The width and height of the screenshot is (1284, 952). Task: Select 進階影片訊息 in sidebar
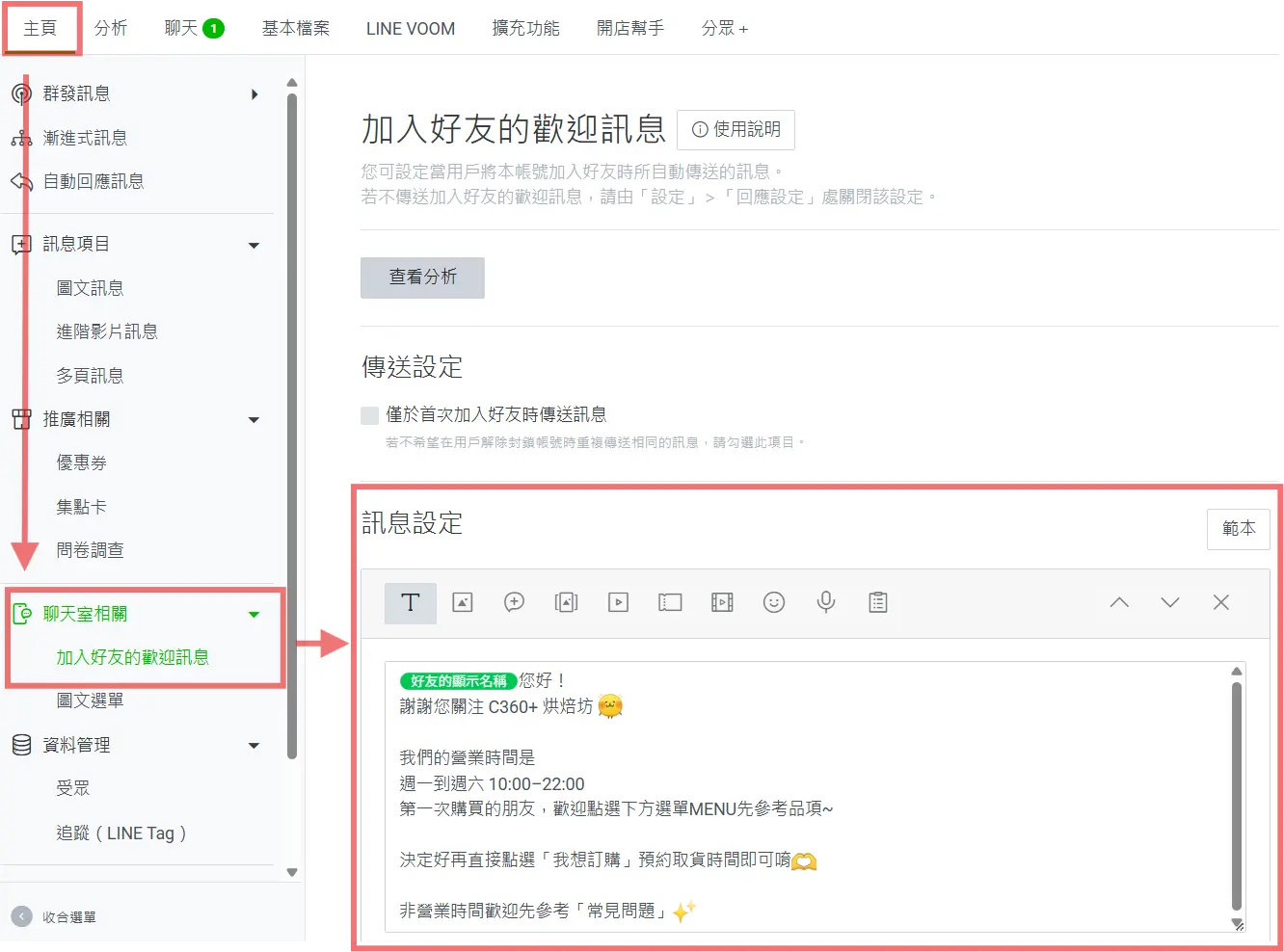pyautogui.click(x=107, y=331)
